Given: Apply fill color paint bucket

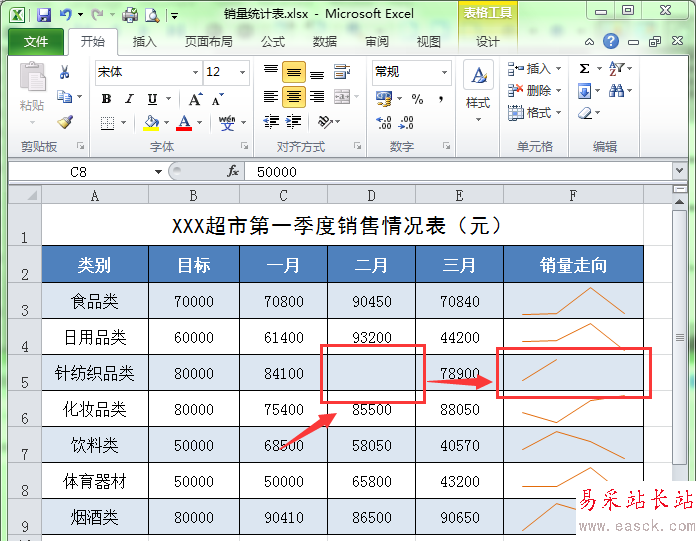Looking at the screenshot, I should [x=151, y=122].
